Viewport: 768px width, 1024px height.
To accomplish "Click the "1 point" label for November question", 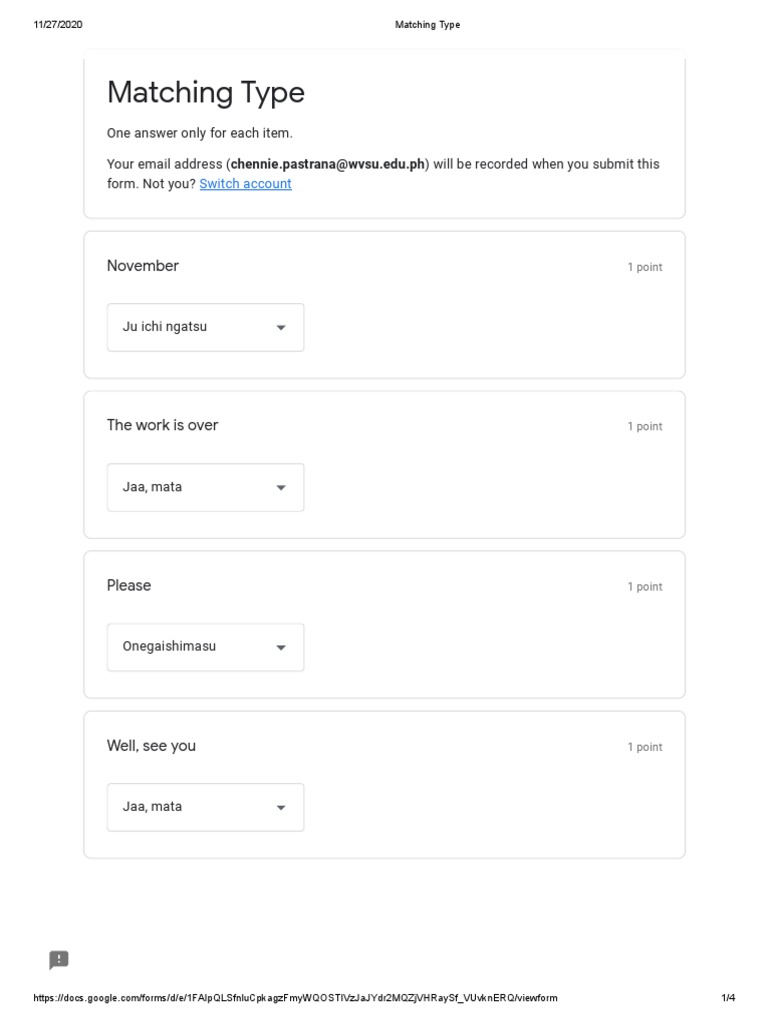I will pos(644,267).
